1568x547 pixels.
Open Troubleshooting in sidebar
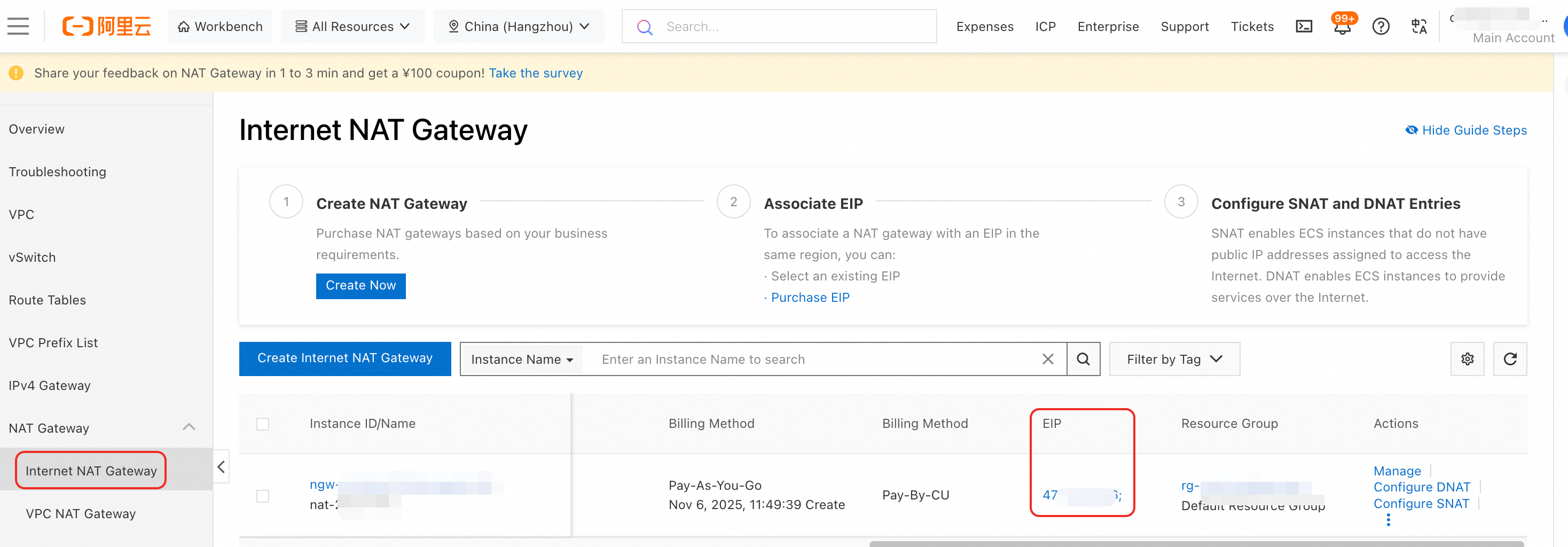(x=57, y=172)
